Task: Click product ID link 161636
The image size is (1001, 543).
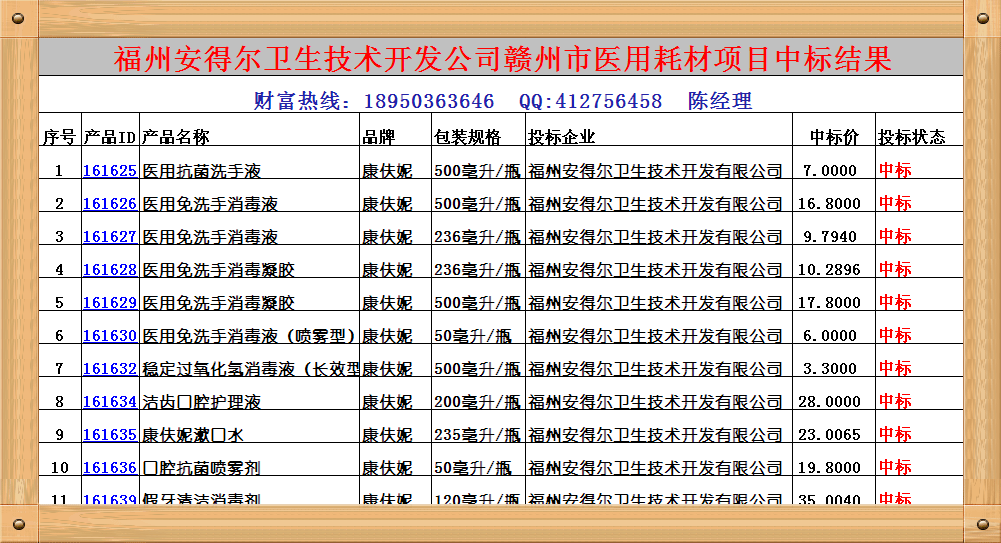Action: pos(109,468)
